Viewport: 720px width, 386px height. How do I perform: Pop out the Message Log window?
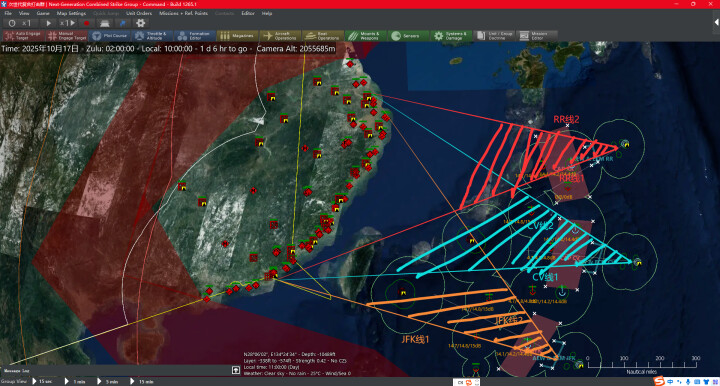(236, 370)
